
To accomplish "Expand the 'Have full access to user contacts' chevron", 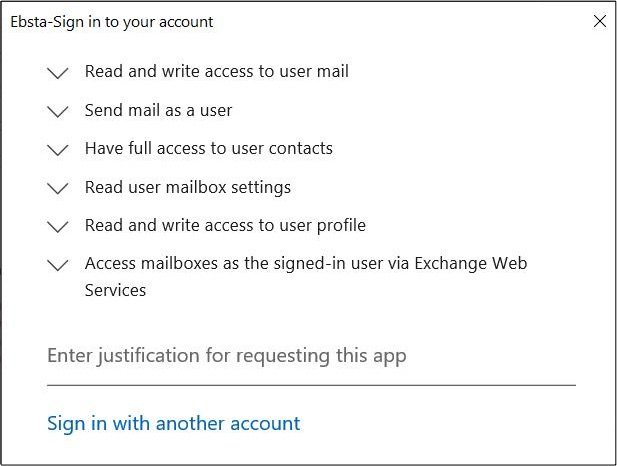I will (58, 150).
